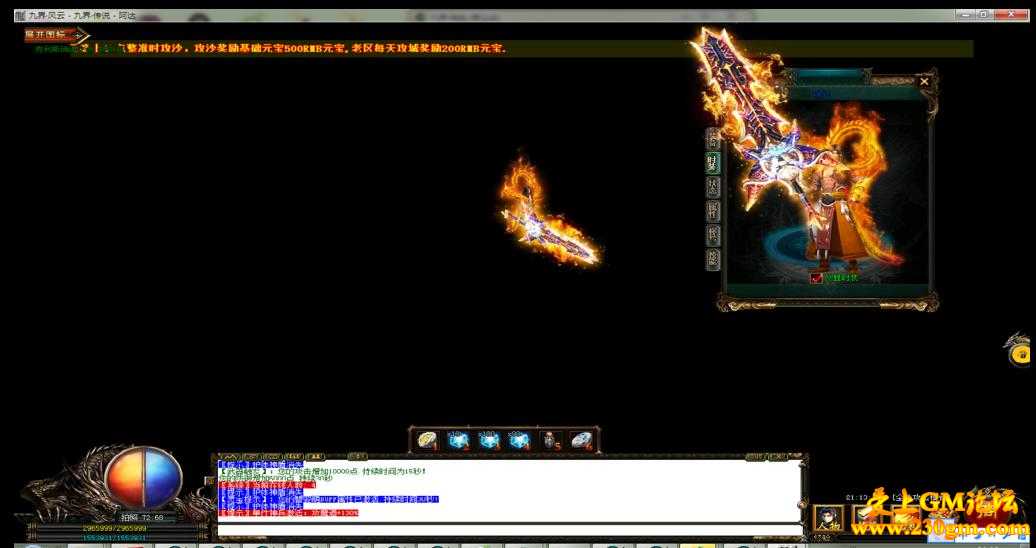Select the fourth chat channel tab
The image size is (1036, 548).
pyautogui.click(x=294, y=457)
